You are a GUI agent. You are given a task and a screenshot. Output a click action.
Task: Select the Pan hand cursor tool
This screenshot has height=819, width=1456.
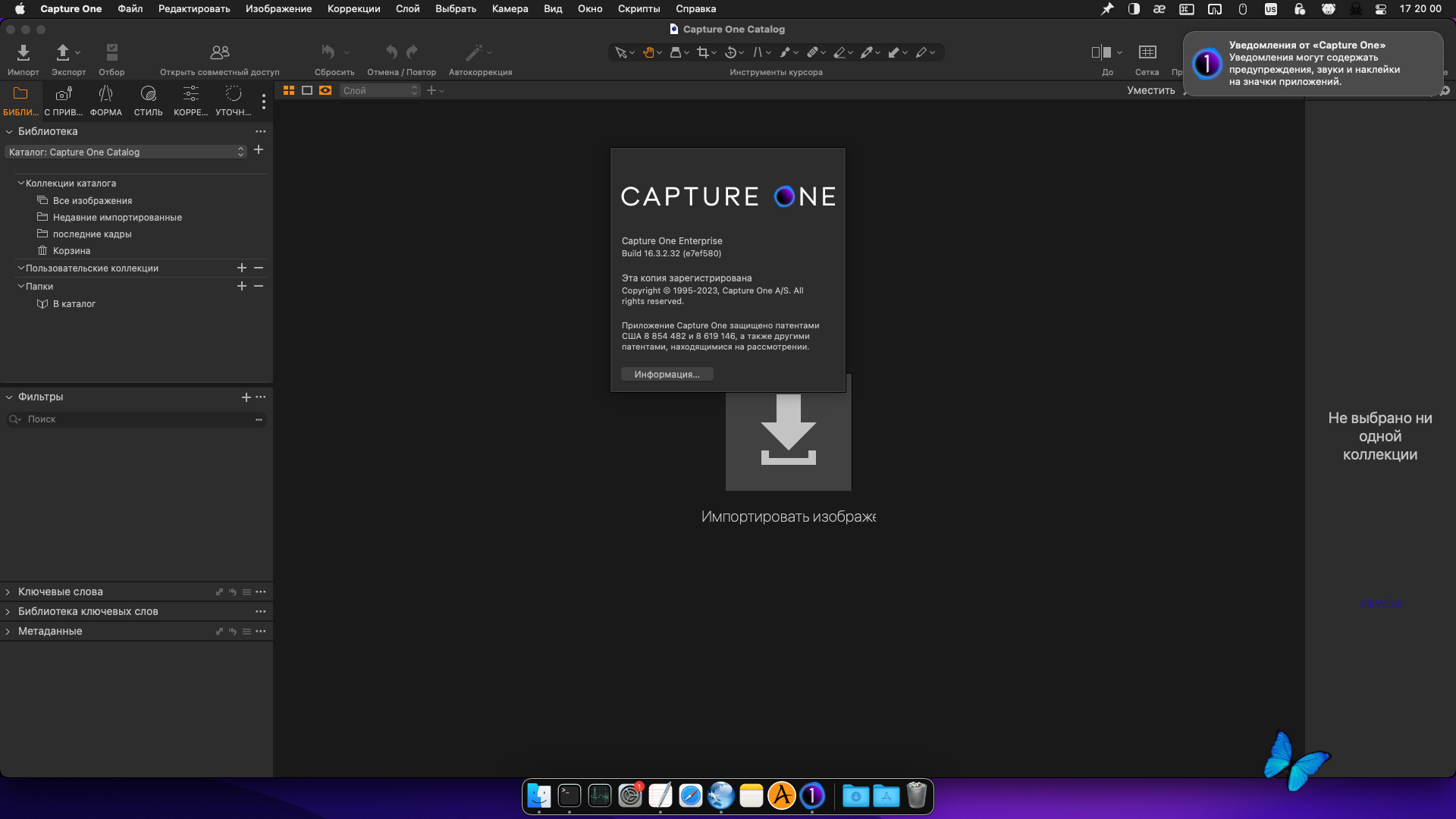648,52
